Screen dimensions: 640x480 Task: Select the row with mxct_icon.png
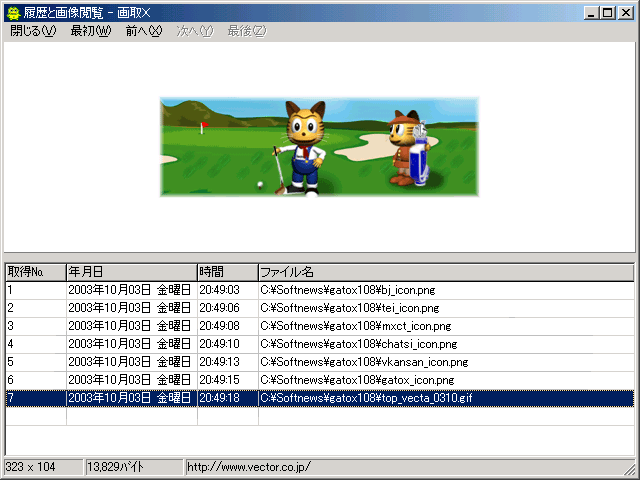(x=320, y=326)
